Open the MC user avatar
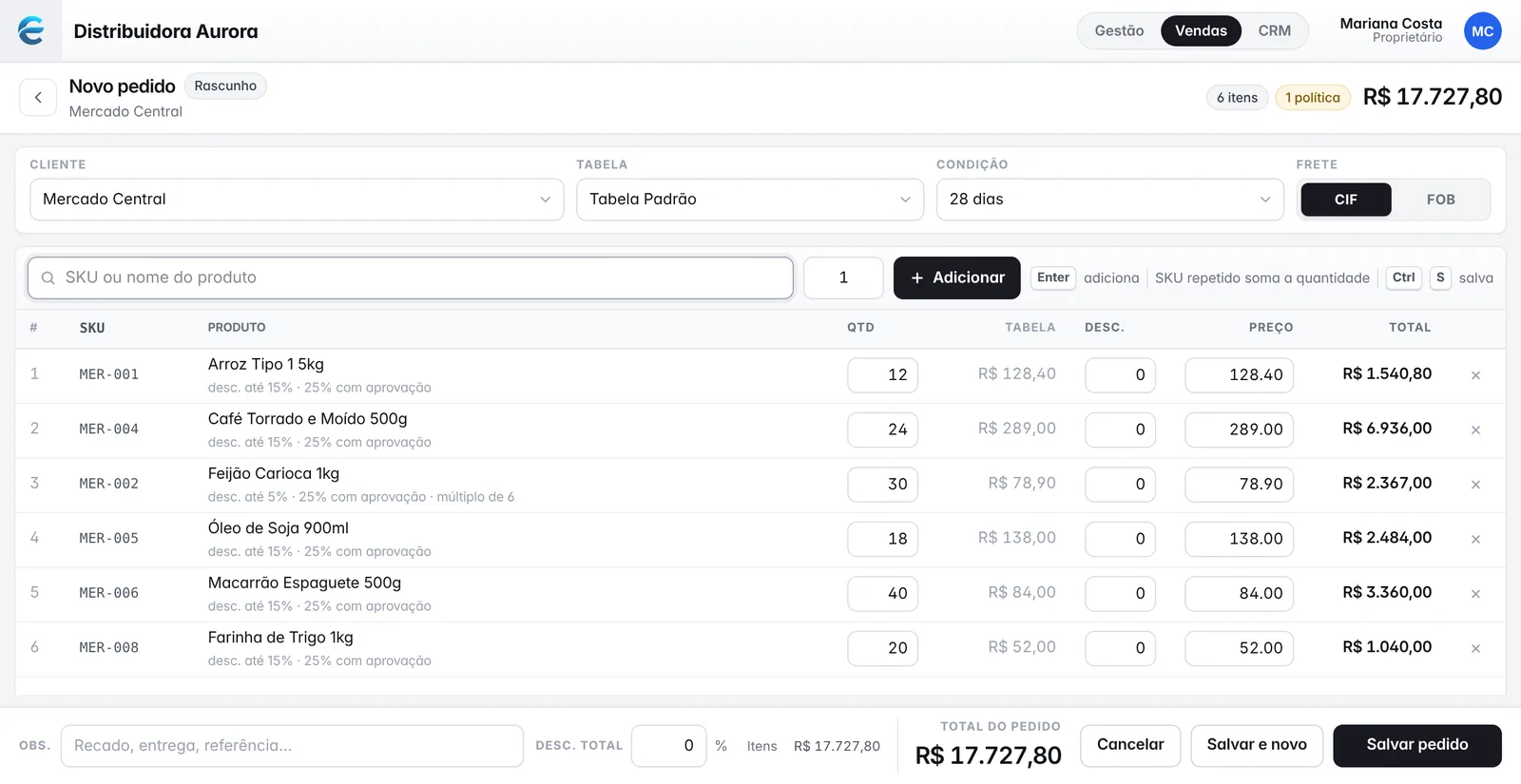This screenshot has height=784, width=1521. coord(1482,31)
